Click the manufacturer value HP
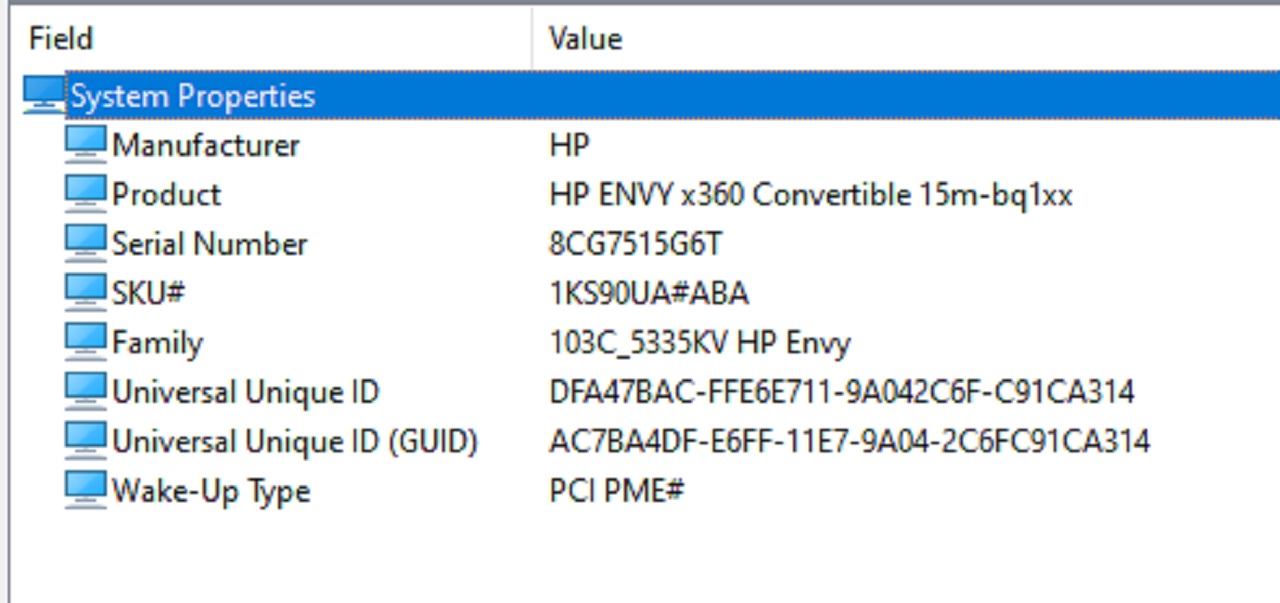Screen dimensions: 1280x603 point(569,145)
